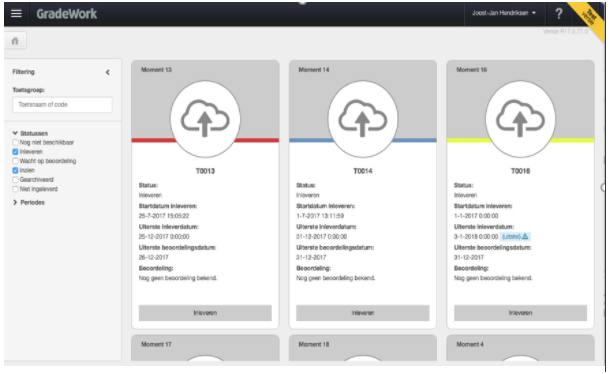
Task: Click the upload cloud icon for T0014
Action: pos(363,119)
